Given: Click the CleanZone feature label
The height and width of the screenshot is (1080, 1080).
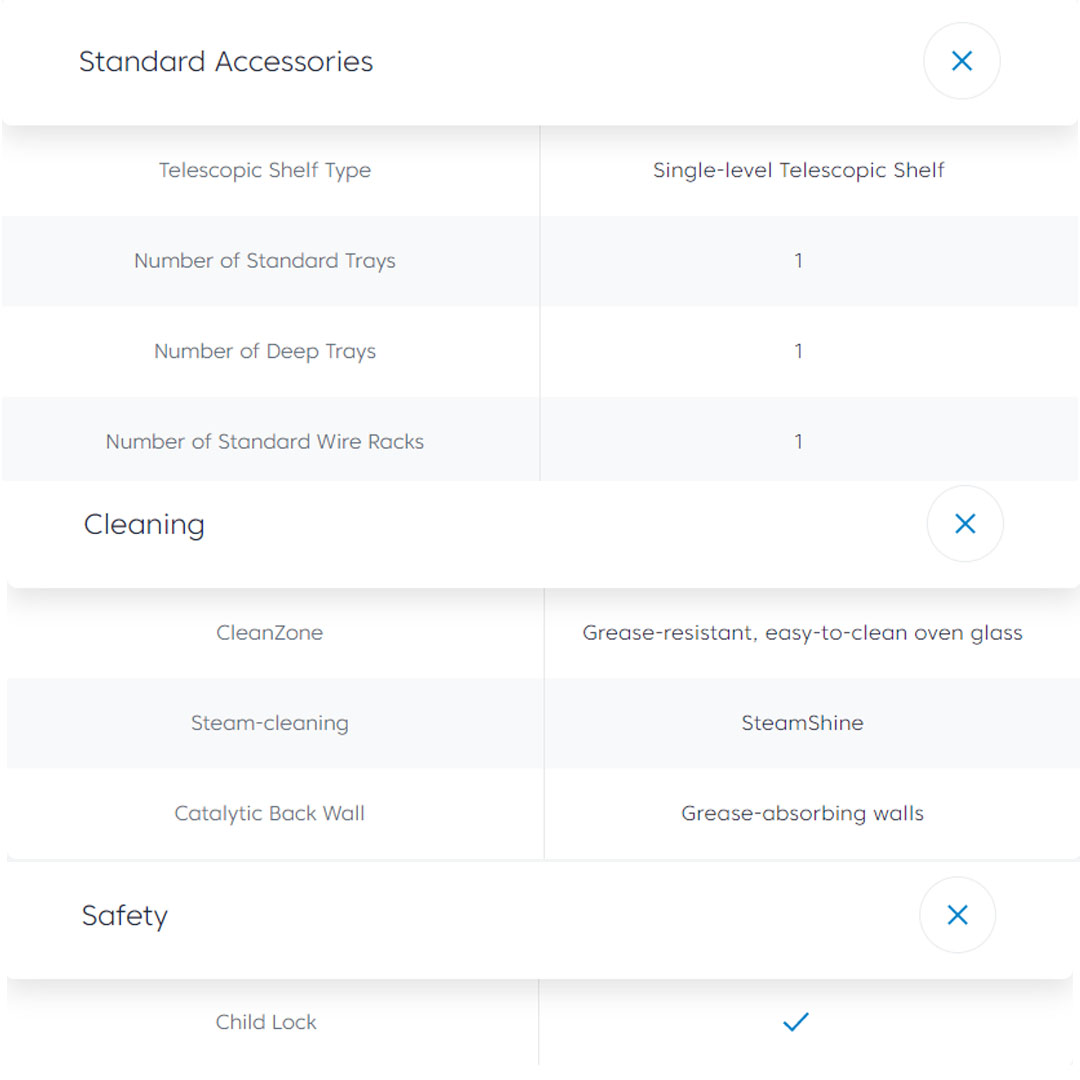Looking at the screenshot, I should tap(270, 633).
